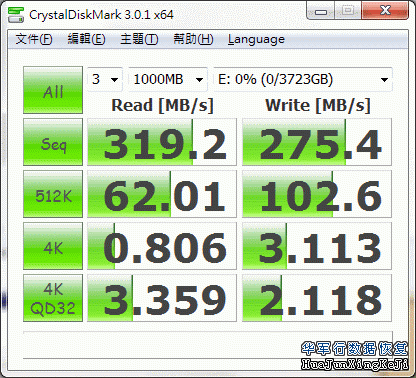Start the 4K benchmark test
Image resolution: width=416 pixels, height=378 pixels.
tap(53, 246)
